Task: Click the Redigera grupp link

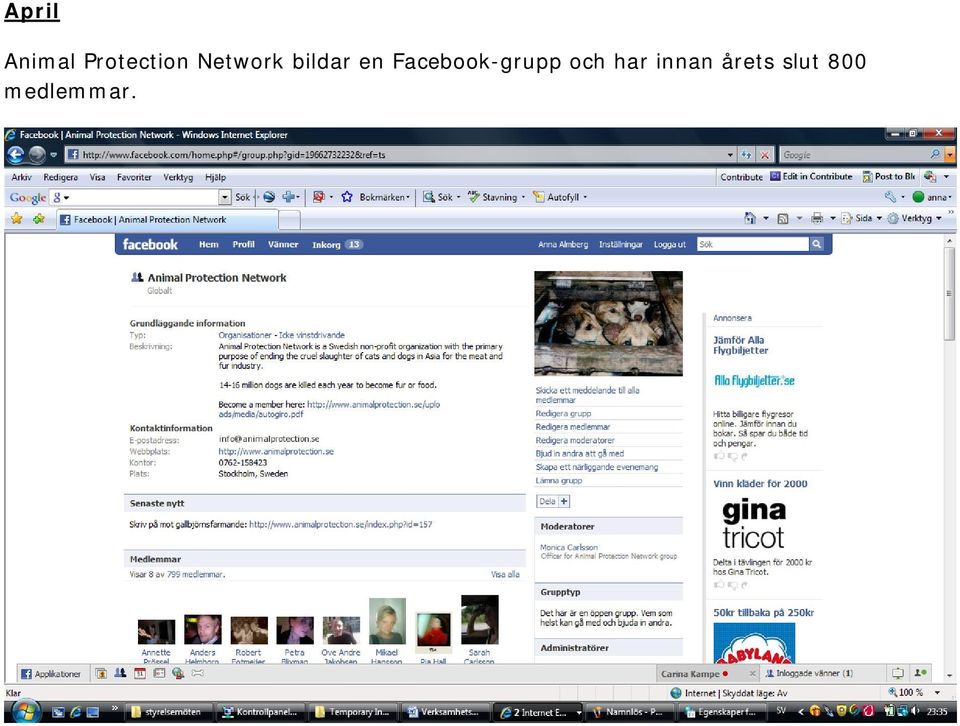Action: (x=563, y=414)
